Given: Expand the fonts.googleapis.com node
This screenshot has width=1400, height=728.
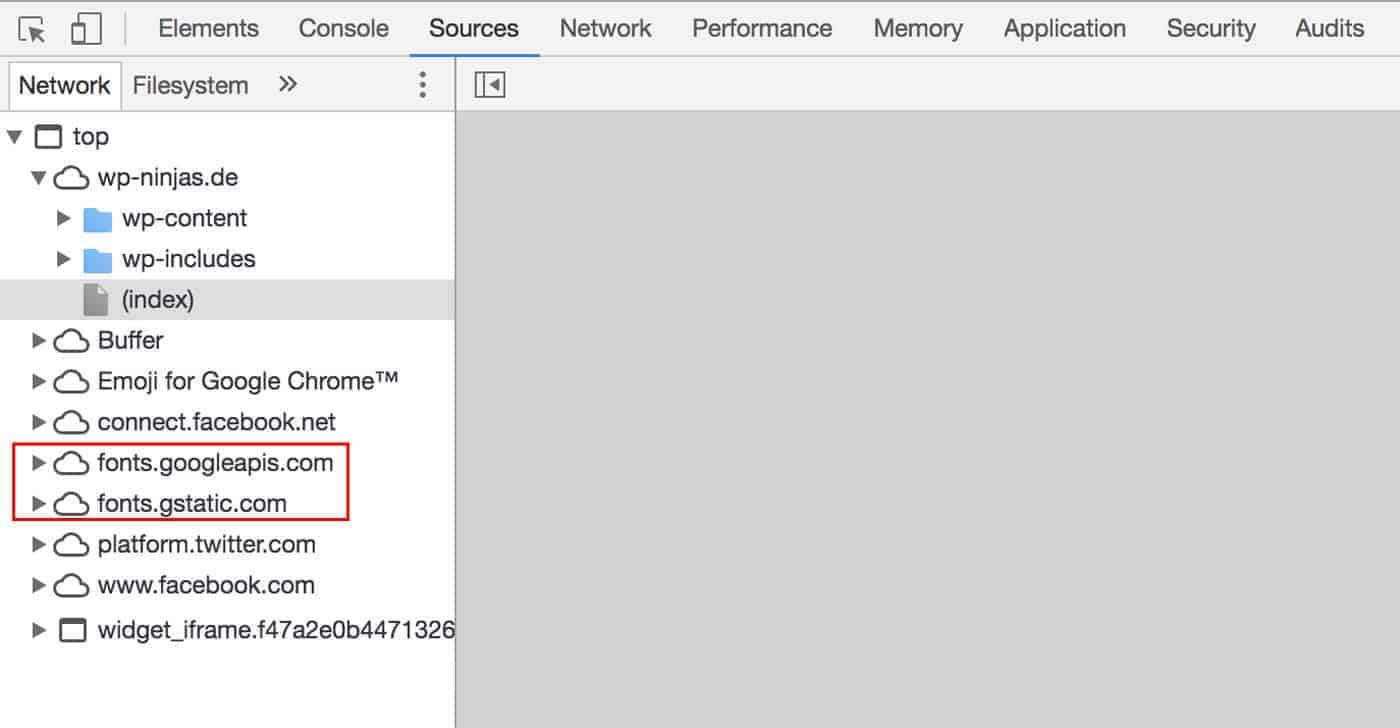Looking at the screenshot, I should (39, 463).
